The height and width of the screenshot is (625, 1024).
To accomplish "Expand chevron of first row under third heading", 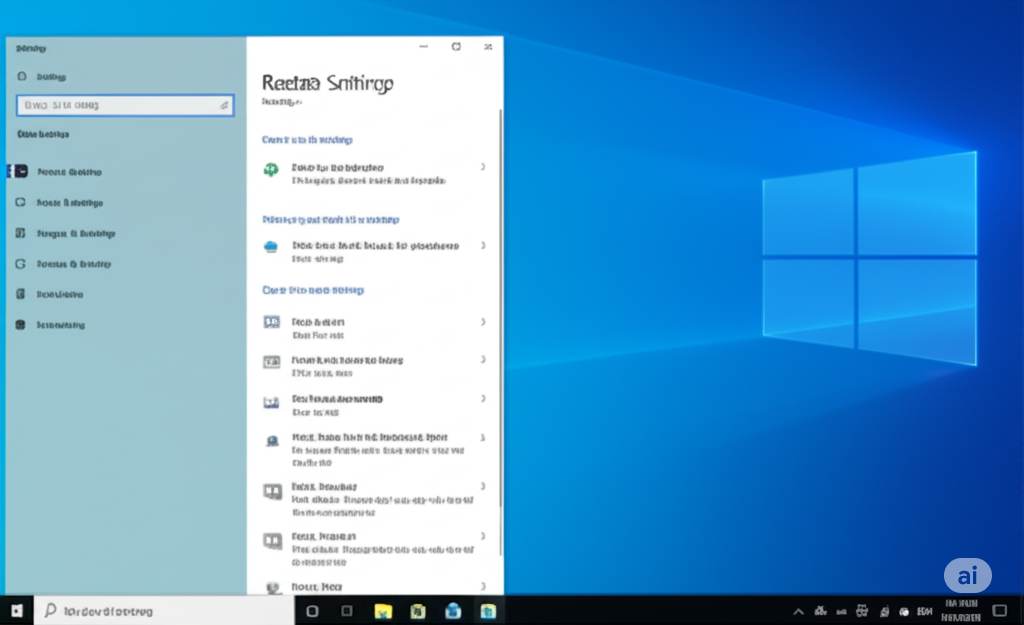I will (x=483, y=322).
